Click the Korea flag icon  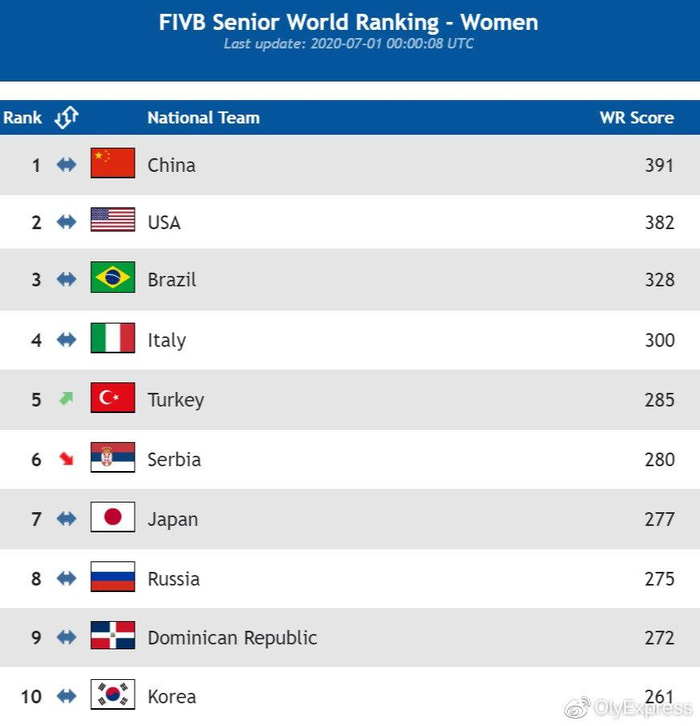pyautogui.click(x=113, y=695)
